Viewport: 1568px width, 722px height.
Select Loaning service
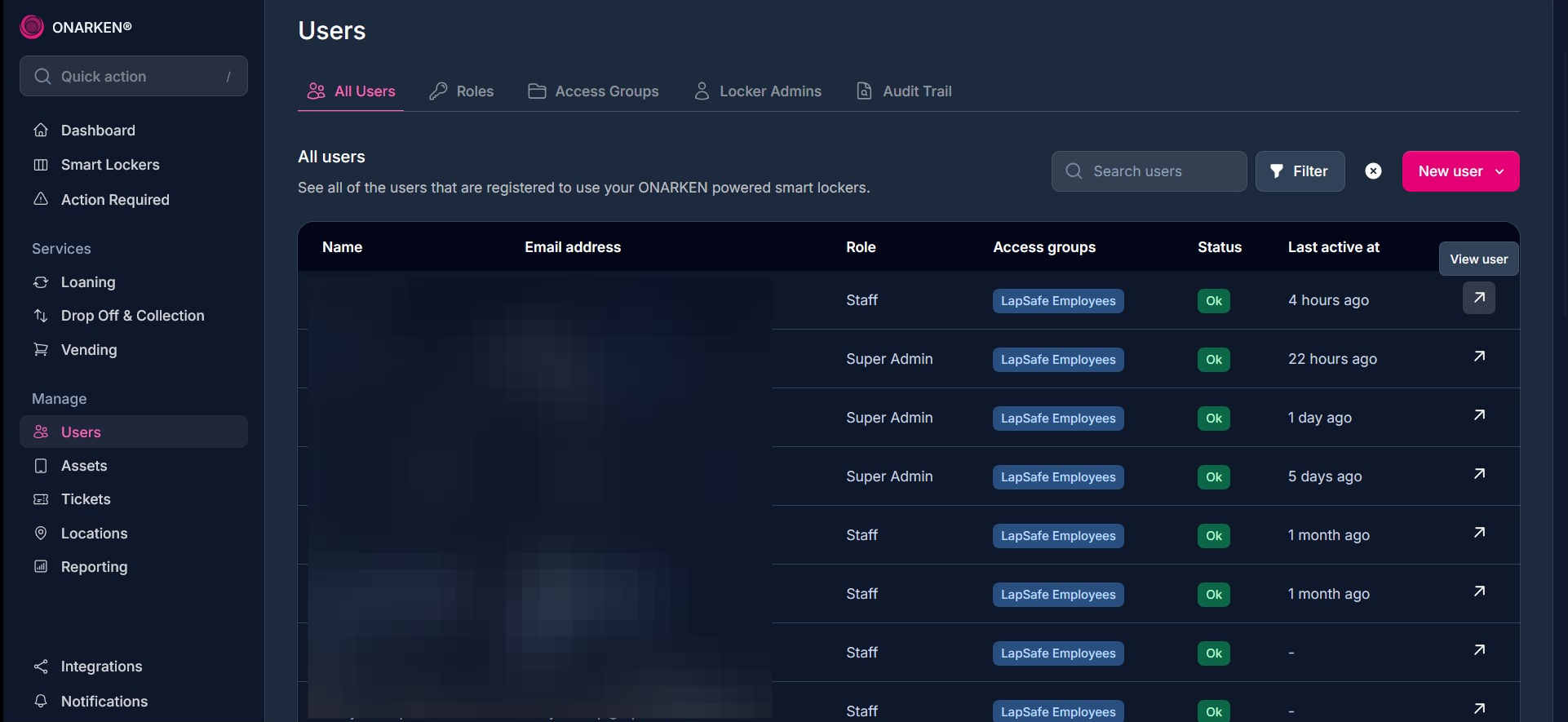tap(88, 282)
